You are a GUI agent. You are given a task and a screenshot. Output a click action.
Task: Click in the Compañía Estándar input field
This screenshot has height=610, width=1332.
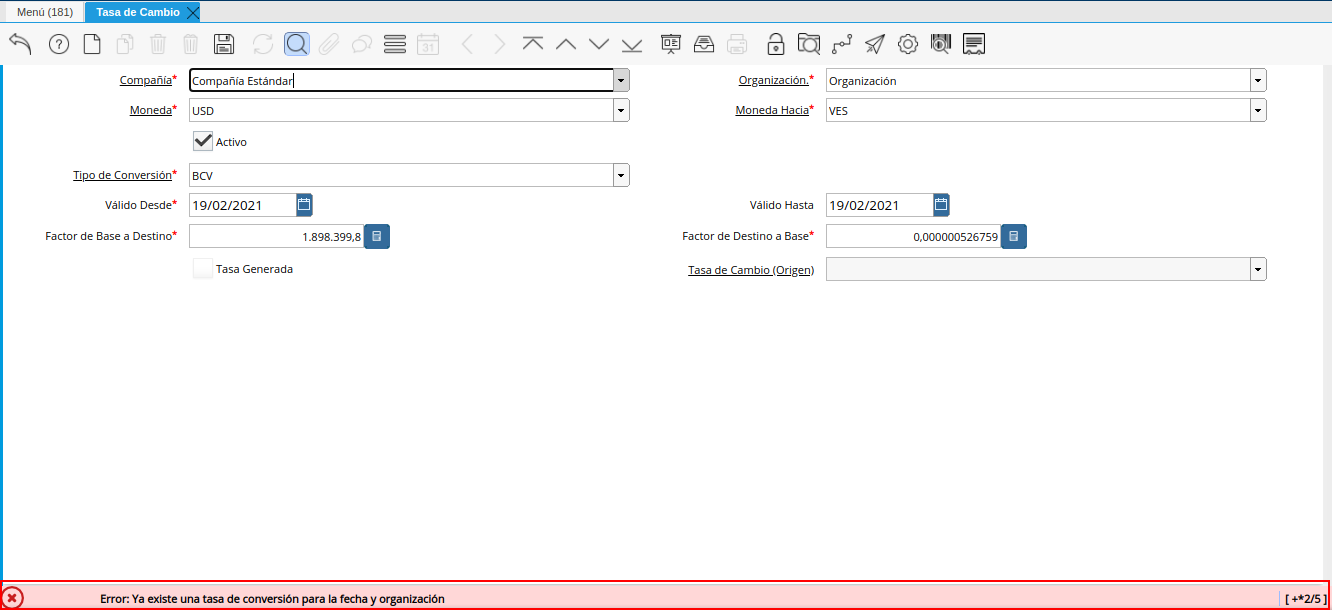pyautogui.click(x=401, y=81)
